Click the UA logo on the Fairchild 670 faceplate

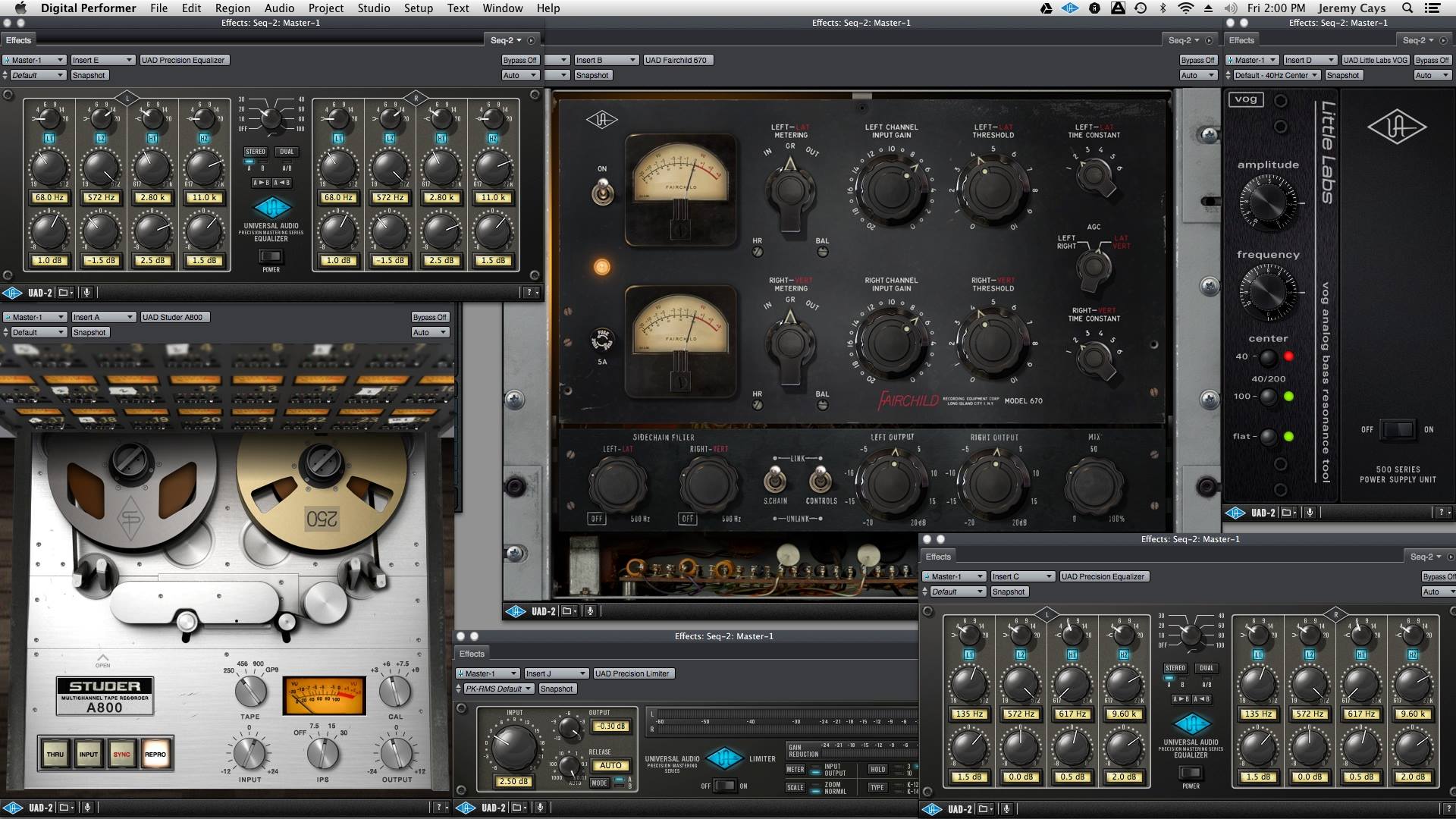click(601, 119)
